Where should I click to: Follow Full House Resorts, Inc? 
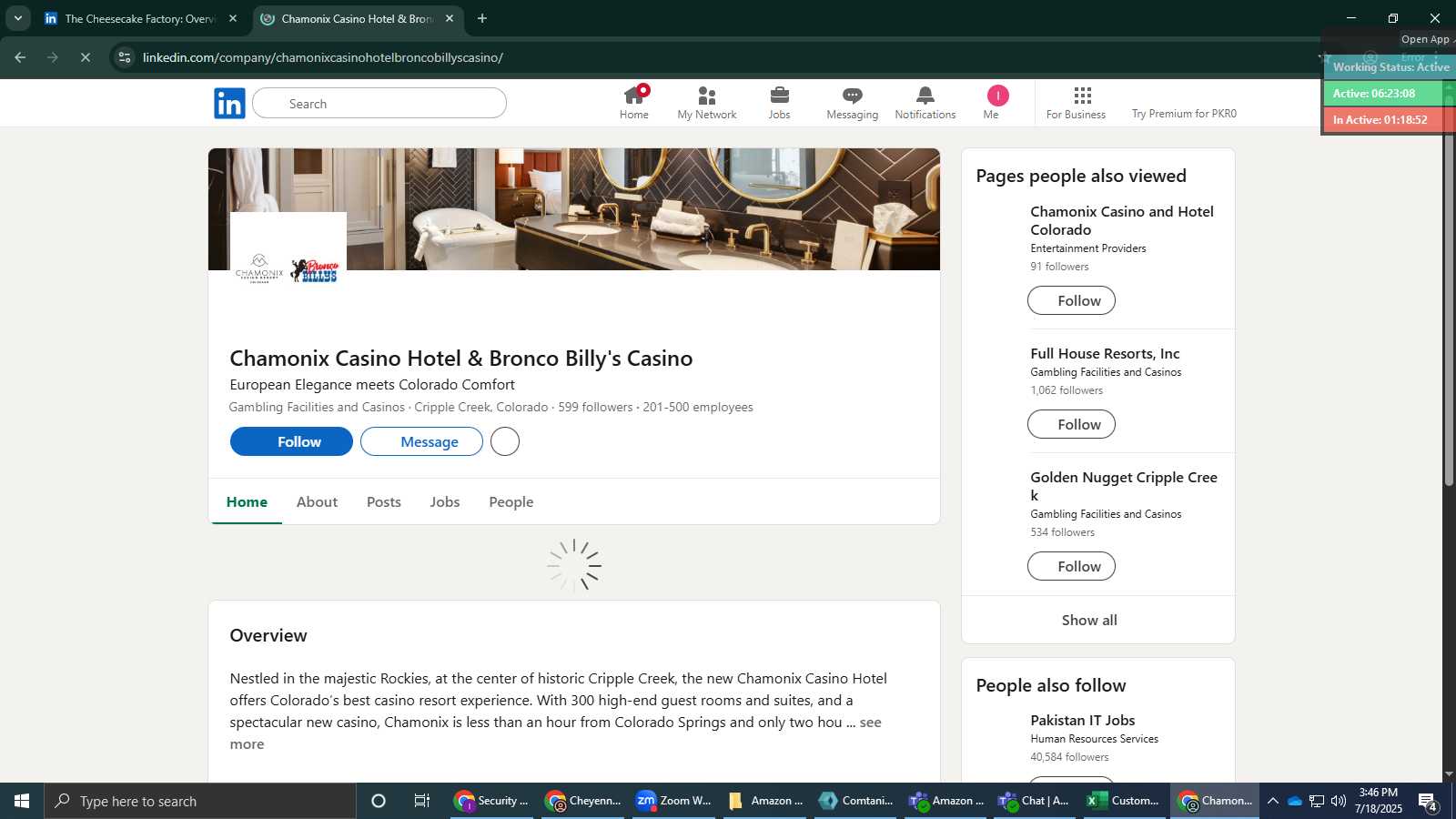pyautogui.click(x=1071, y=424)
